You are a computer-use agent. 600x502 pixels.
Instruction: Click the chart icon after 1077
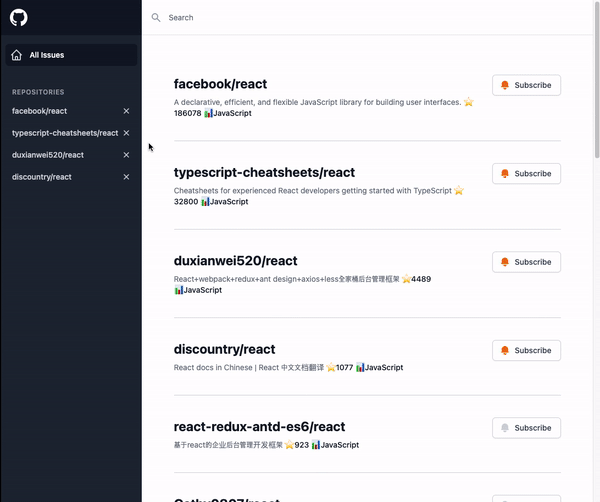[360, 367]
